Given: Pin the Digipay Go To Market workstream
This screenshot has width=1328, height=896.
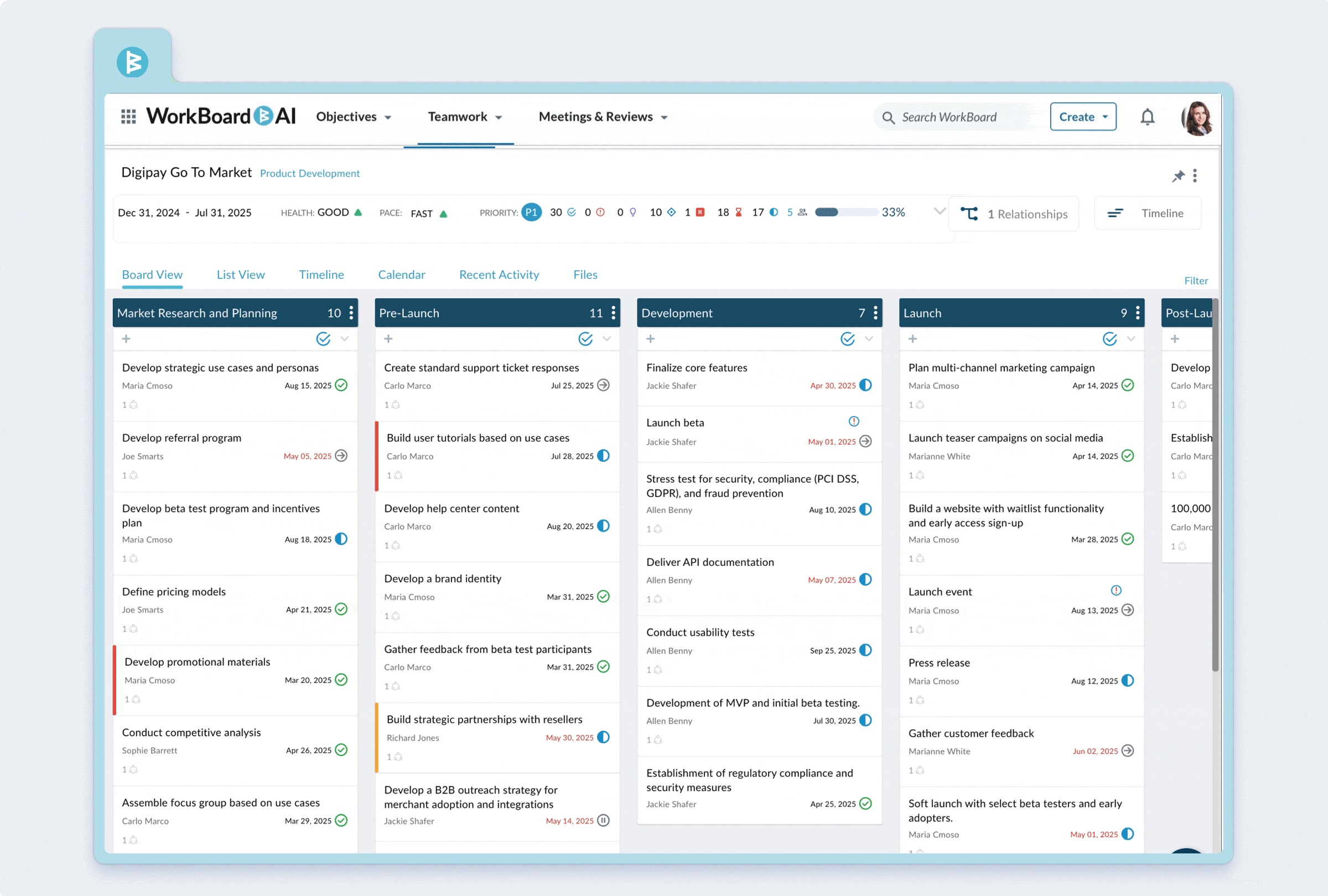Looking at the screenshot, I should coord(1178,176).
